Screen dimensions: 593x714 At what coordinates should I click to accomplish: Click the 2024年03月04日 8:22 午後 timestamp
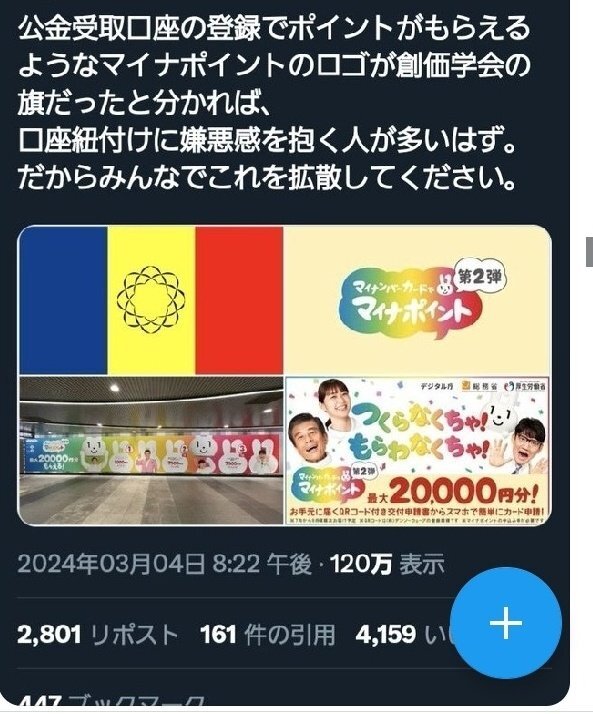click(165, 565)
